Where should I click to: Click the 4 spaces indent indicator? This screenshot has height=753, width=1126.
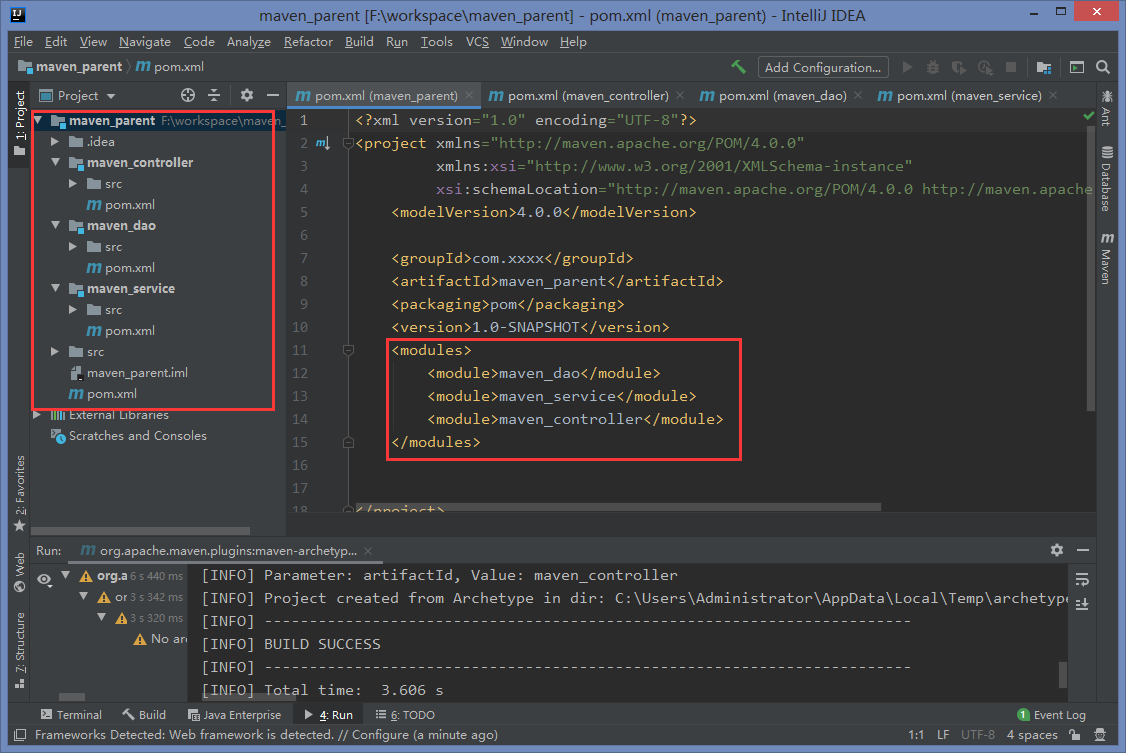tap(1032, 734)
